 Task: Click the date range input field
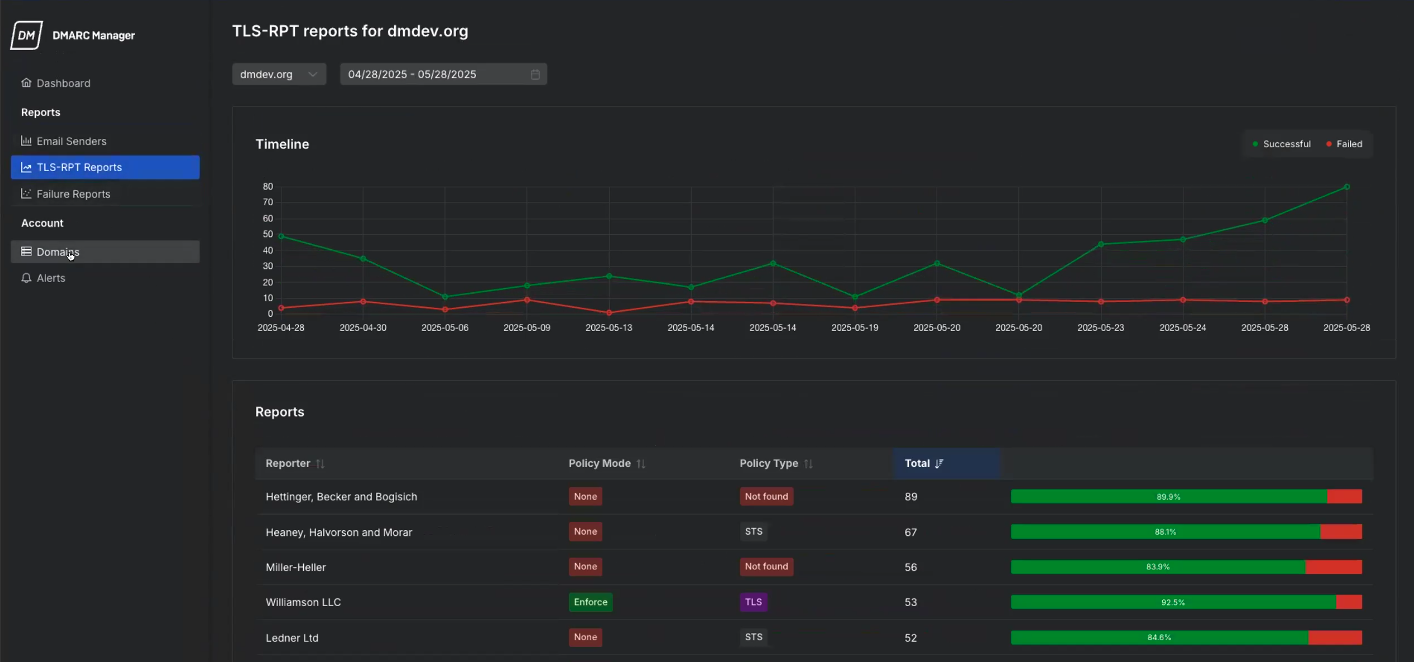pyautogui.click(x=430, y=74)
